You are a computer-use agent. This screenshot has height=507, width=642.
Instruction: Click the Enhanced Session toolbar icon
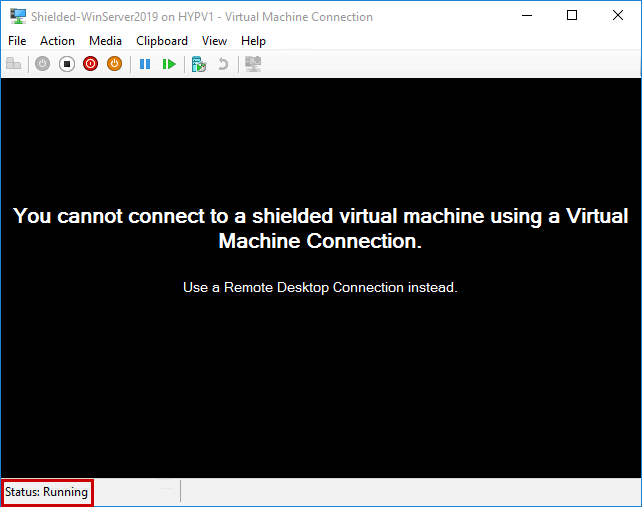coord(253,64)
